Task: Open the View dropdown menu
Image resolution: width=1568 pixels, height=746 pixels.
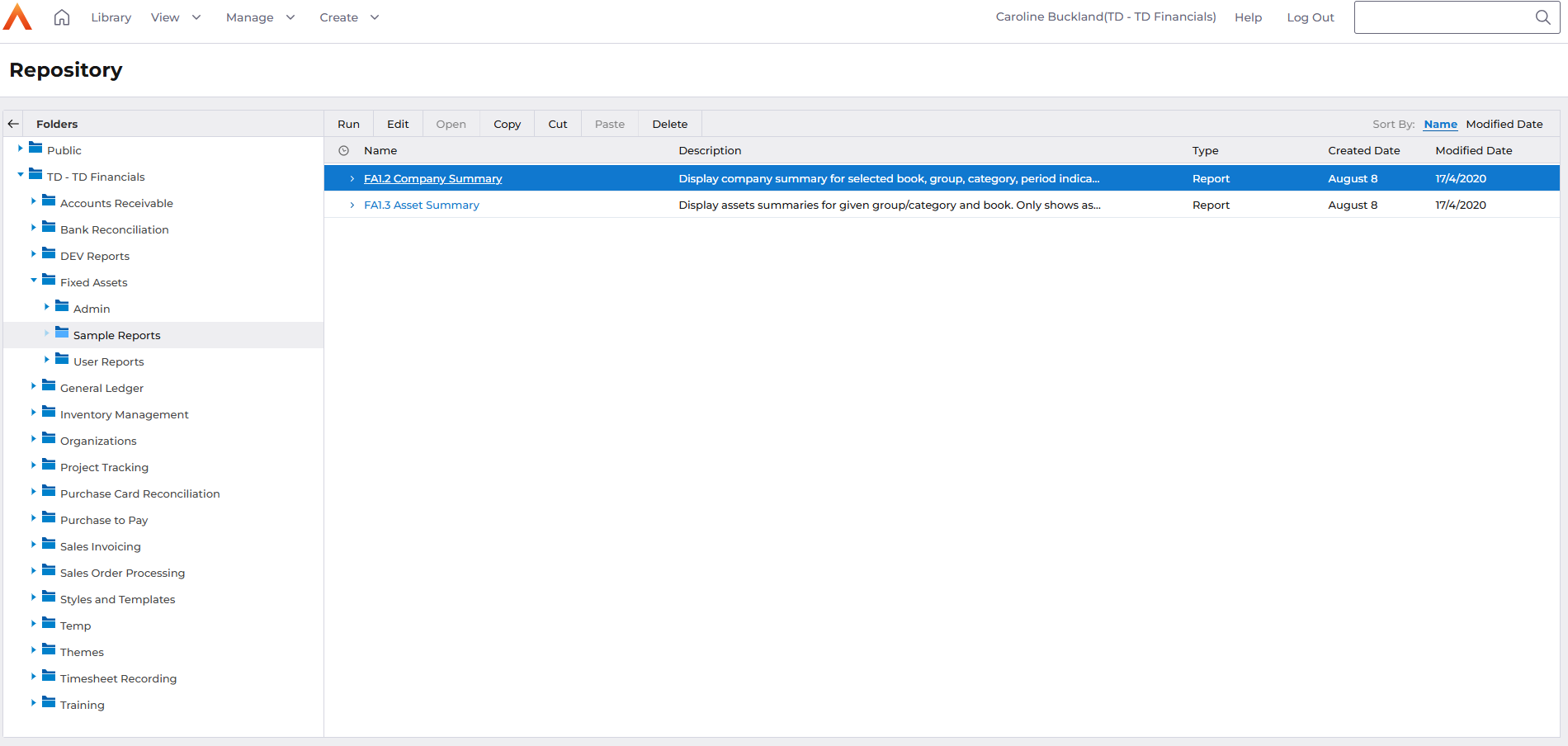Action: 176,17
